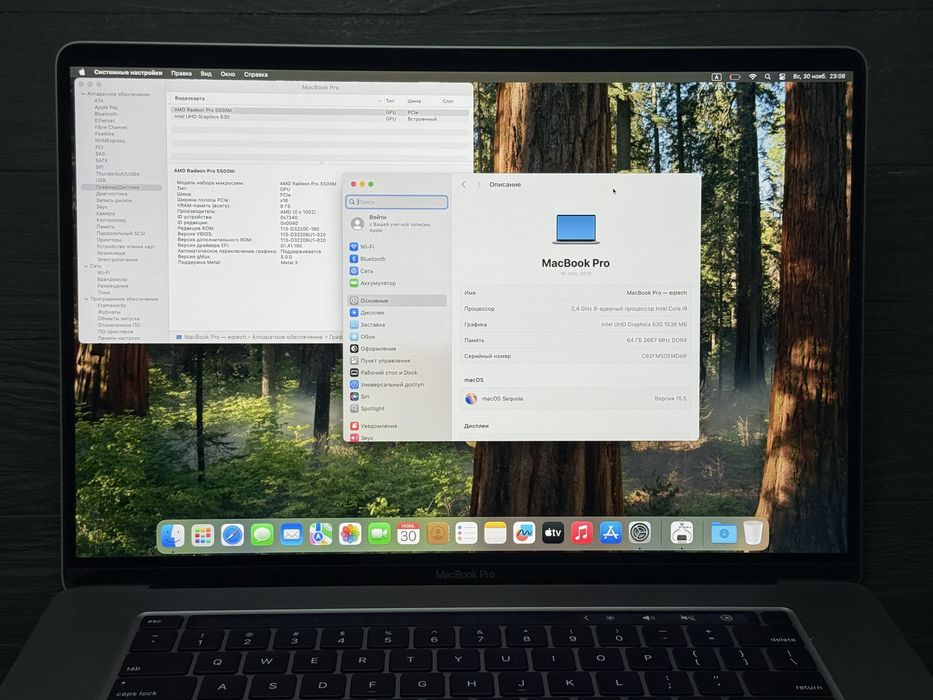Select the Intel UHD Graphics 630 row
Viewport: 933px width, 700px height.
click(320, 118)
